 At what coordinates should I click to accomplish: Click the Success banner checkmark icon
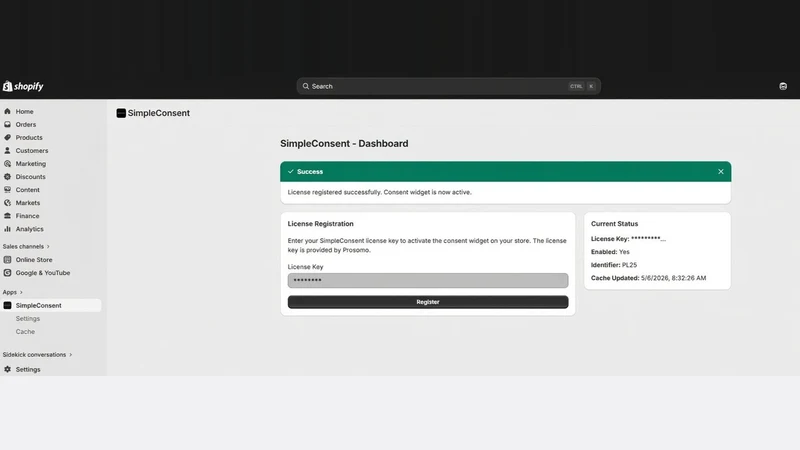(x=290, y=171)
